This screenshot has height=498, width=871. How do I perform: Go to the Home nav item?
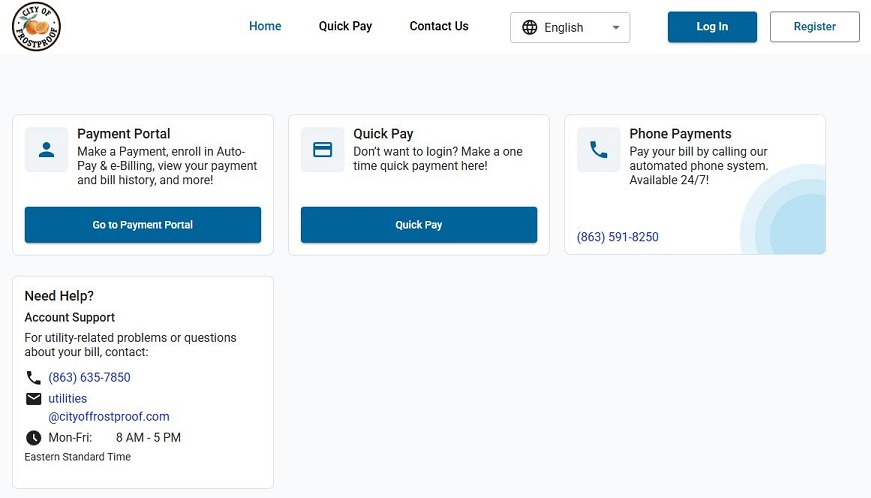[265, 26]
